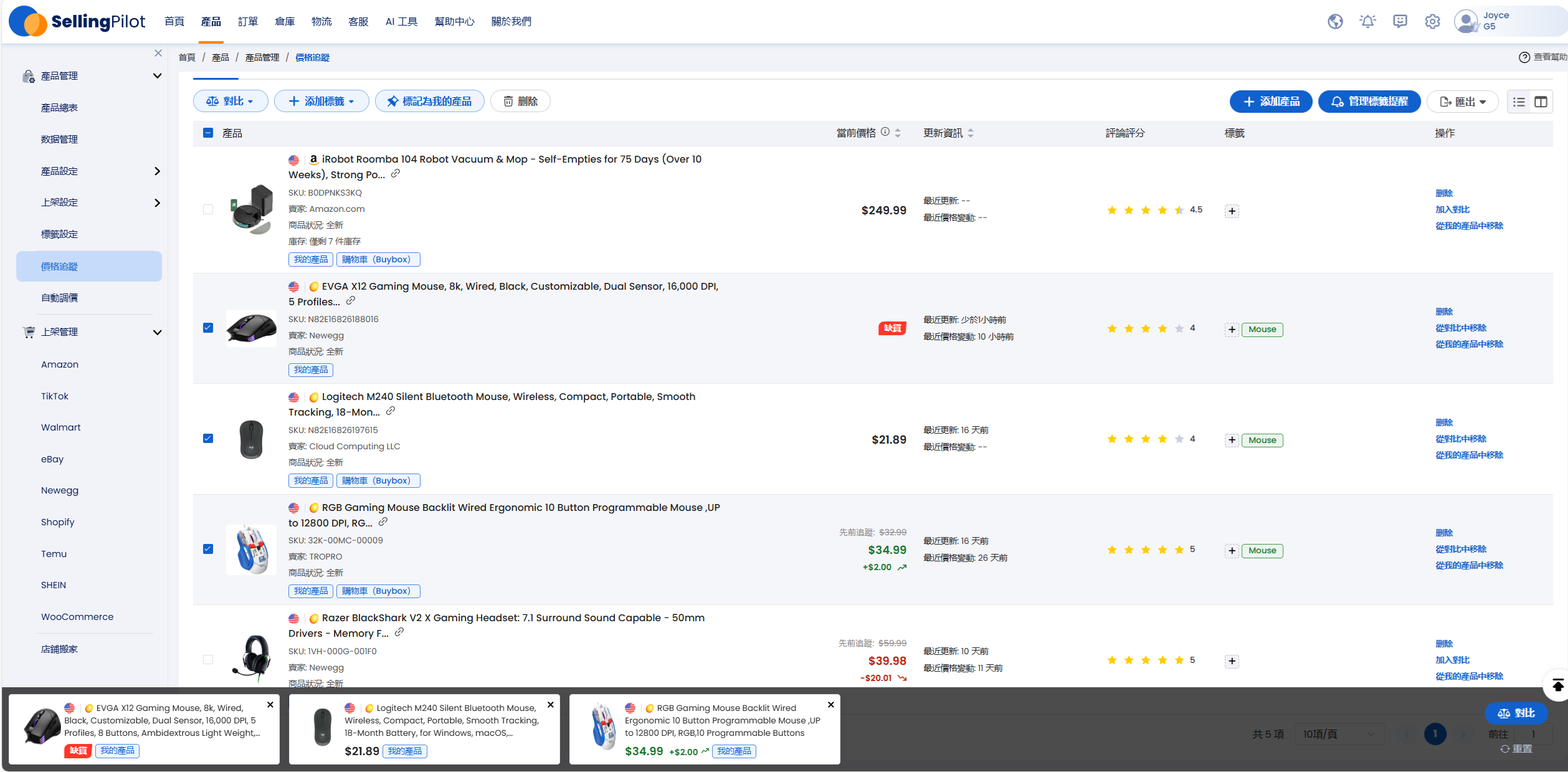Viewport: 1568px width, 772px height.
Task: Click the 添加產品 button
Action: [1271, 102]
